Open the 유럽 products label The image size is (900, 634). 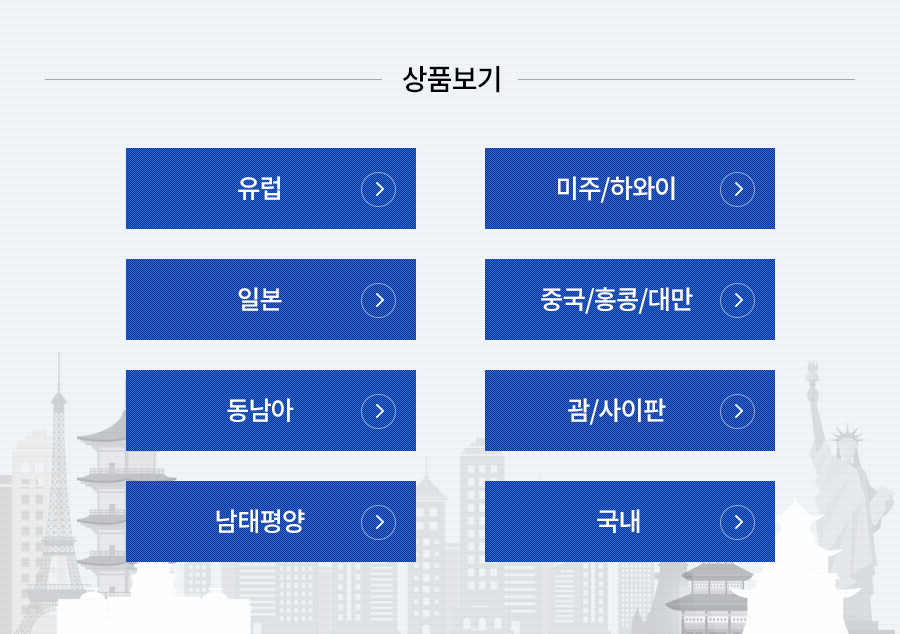tap(259, 189)
